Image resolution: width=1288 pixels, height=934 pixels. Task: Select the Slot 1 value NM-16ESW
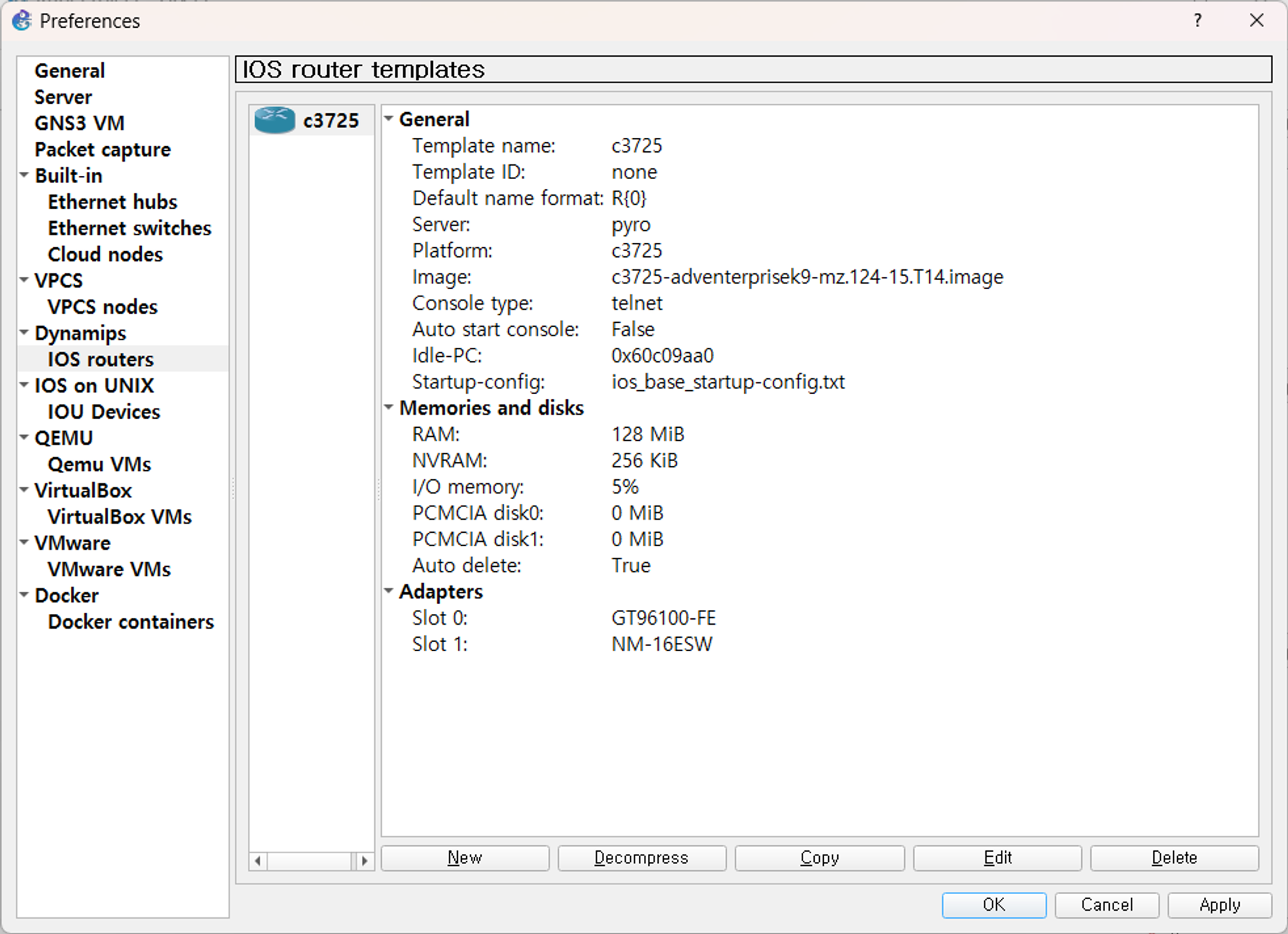pos(661,644)
